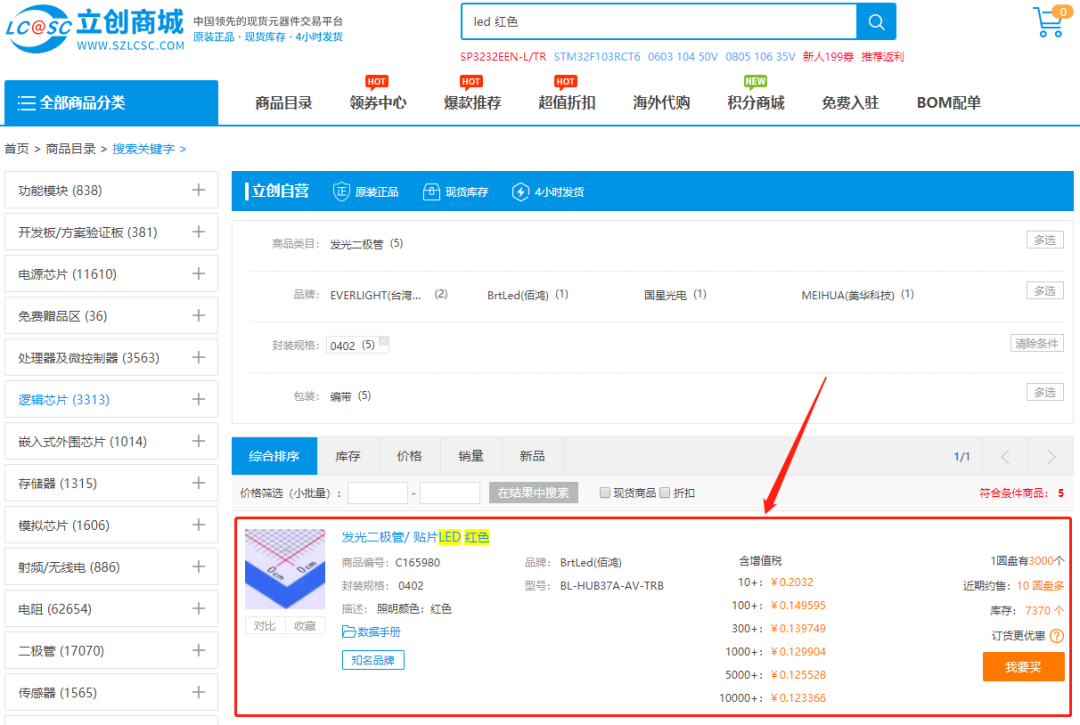
Task: Click 清除条件 button
Action: (x=1037, y=343)
